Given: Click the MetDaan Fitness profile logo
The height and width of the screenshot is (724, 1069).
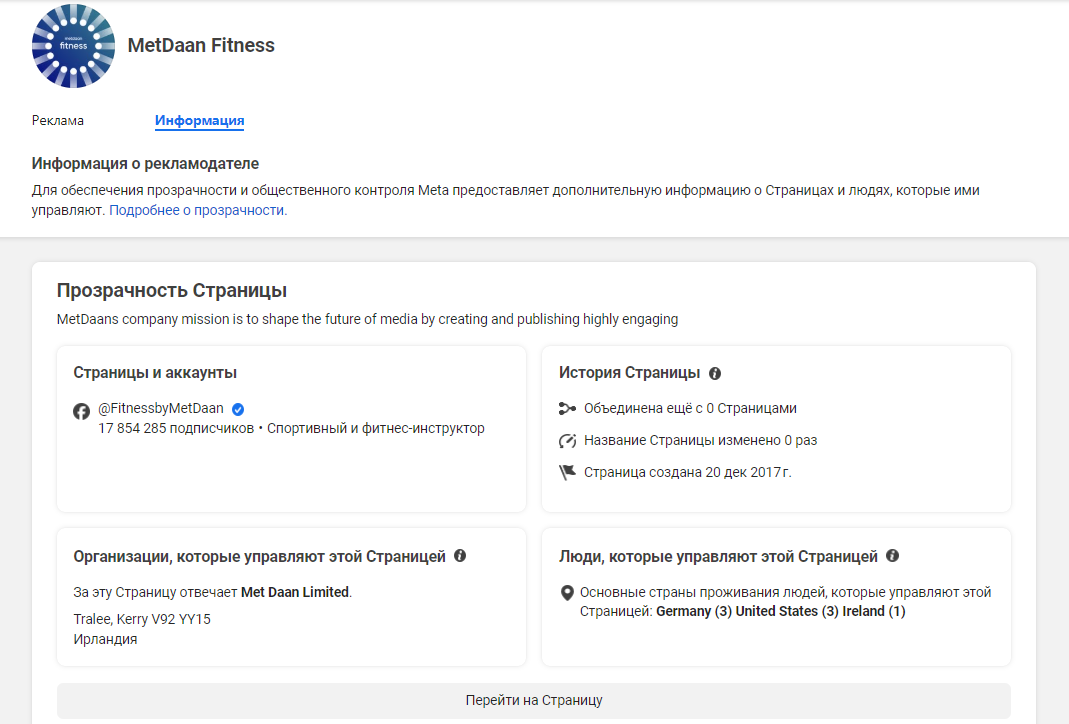Looking at the screenshot, I should pos(73,46).
